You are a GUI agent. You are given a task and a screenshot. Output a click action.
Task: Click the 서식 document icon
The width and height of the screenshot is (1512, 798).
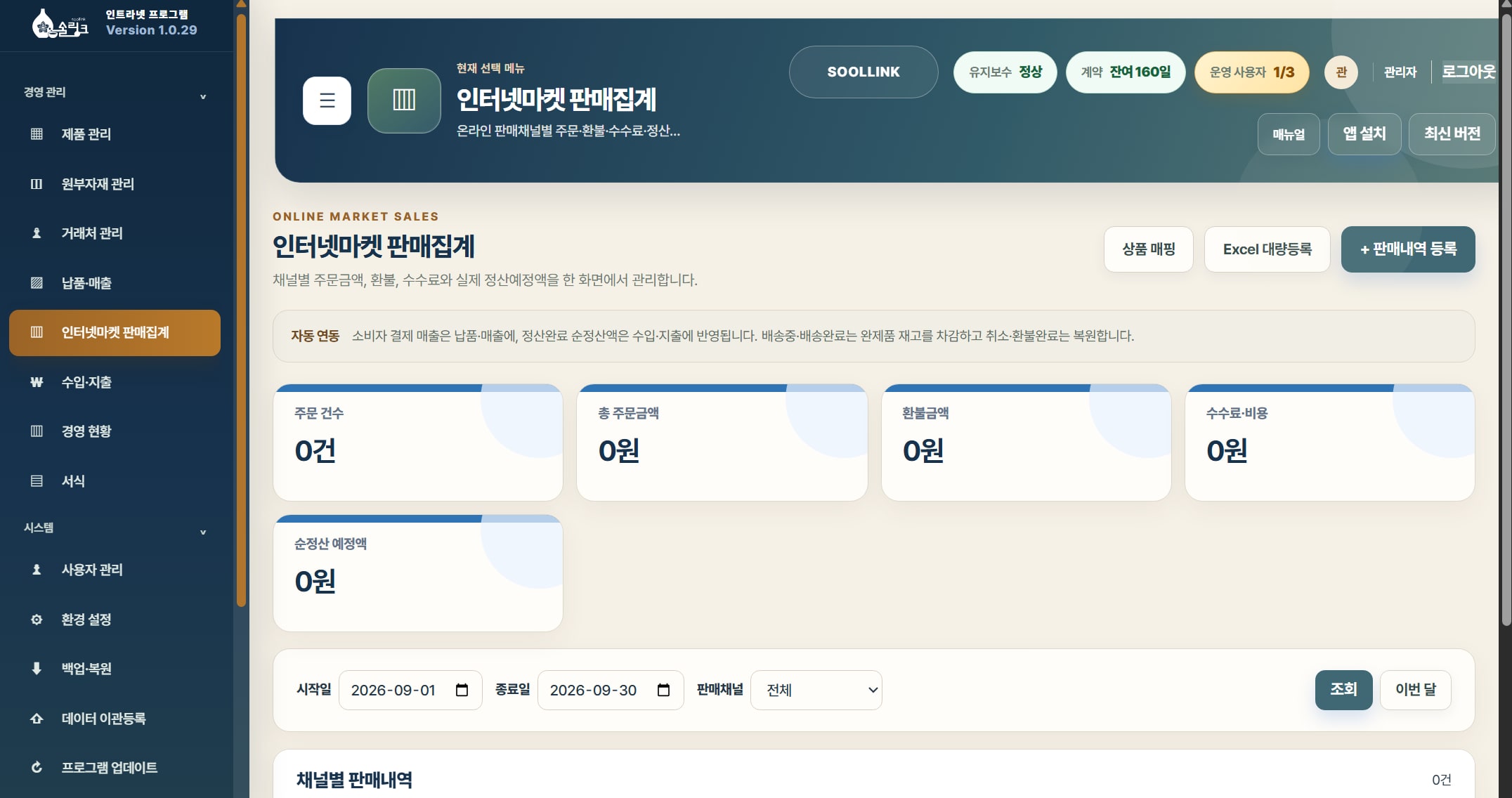point(37,481)
